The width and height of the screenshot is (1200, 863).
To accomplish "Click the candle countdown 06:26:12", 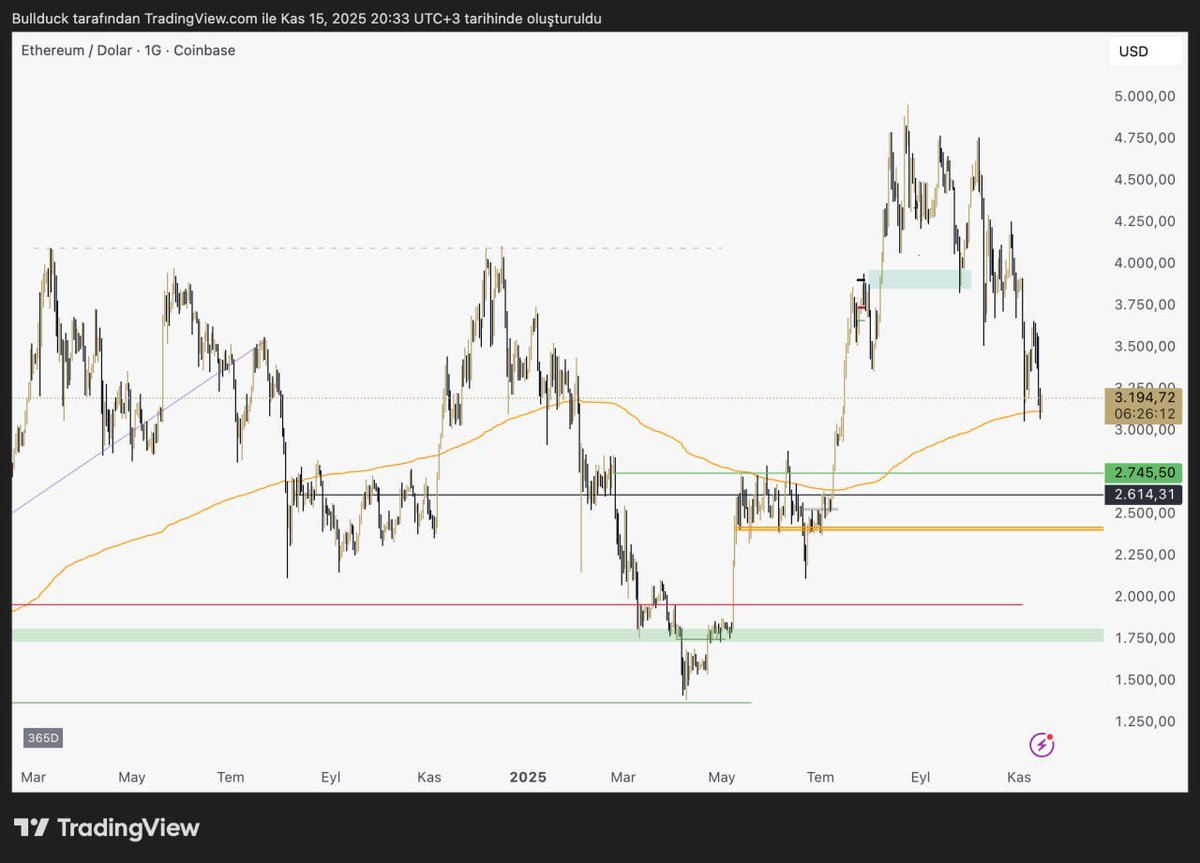I will coord(1143,414).
